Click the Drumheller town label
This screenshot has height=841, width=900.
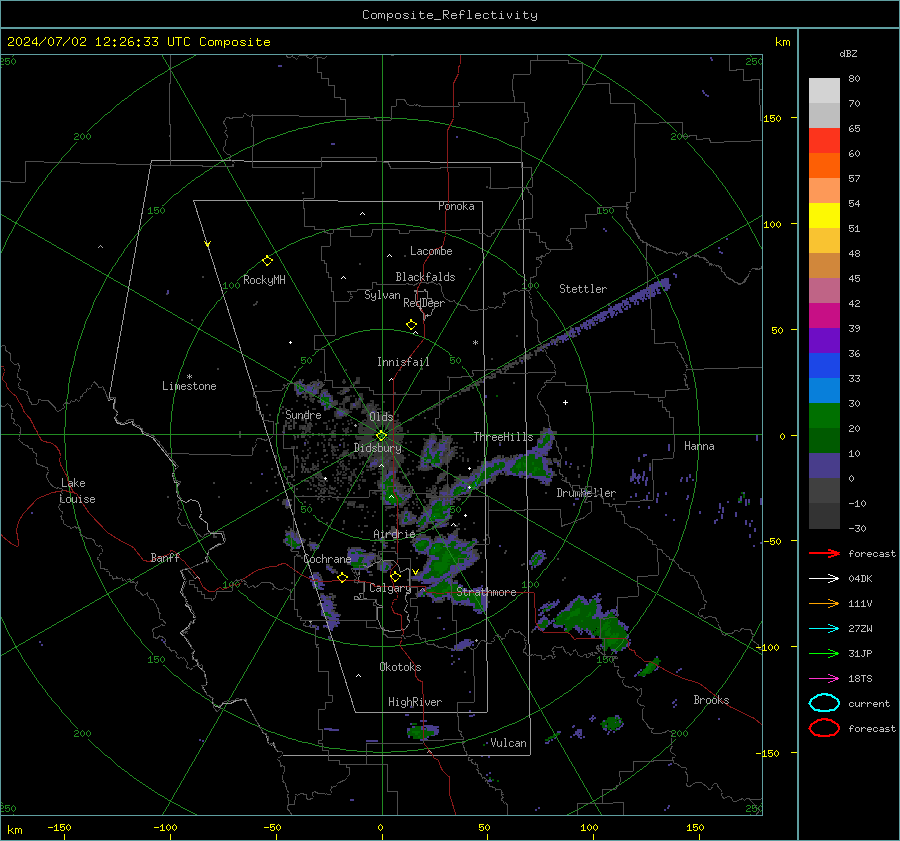pyautogui.click(x=586, y=493)
